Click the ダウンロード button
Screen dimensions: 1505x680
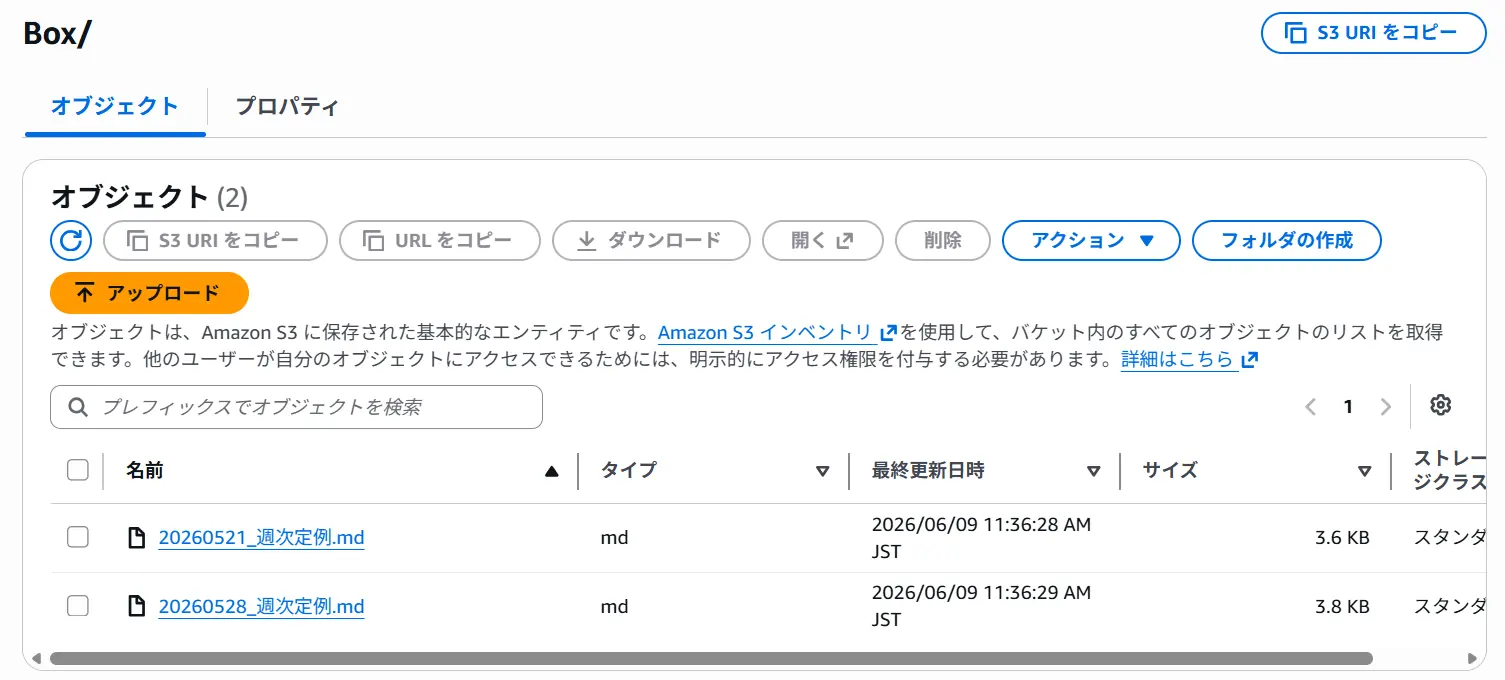(651, 240)
